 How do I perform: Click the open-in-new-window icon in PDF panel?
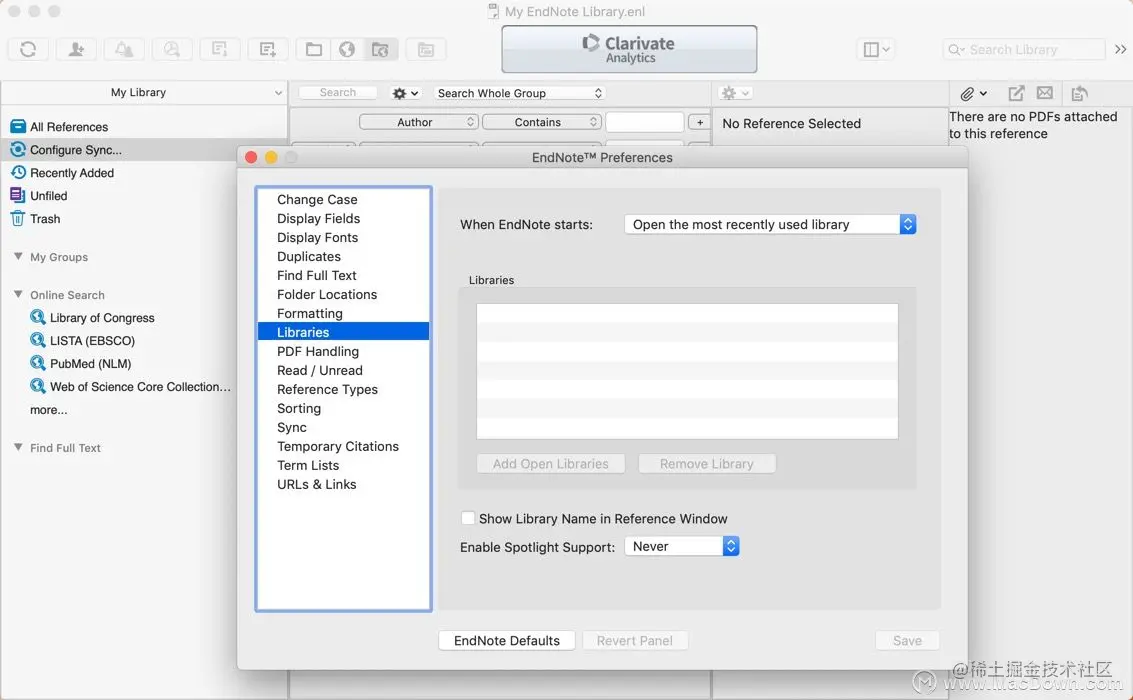1016,93
